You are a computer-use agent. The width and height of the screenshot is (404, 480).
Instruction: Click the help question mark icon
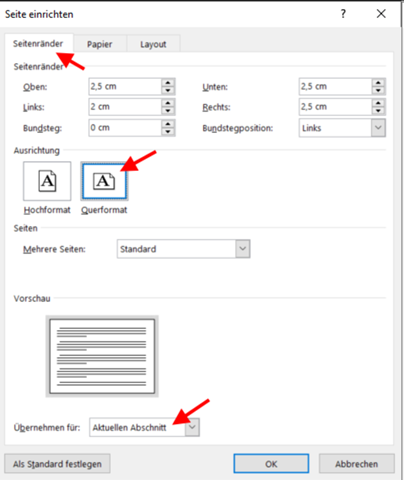(x=343, y=14)
